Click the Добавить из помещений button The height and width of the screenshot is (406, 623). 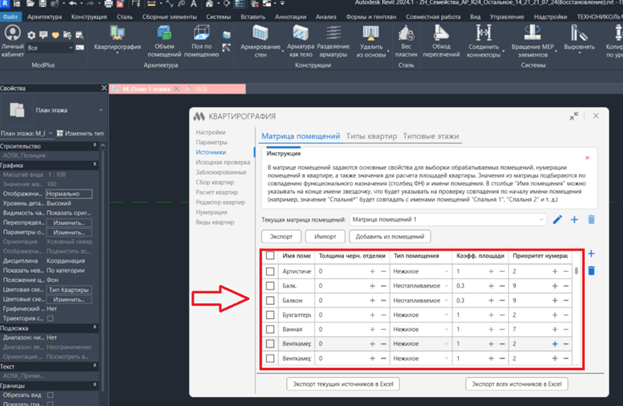point(390,236)
